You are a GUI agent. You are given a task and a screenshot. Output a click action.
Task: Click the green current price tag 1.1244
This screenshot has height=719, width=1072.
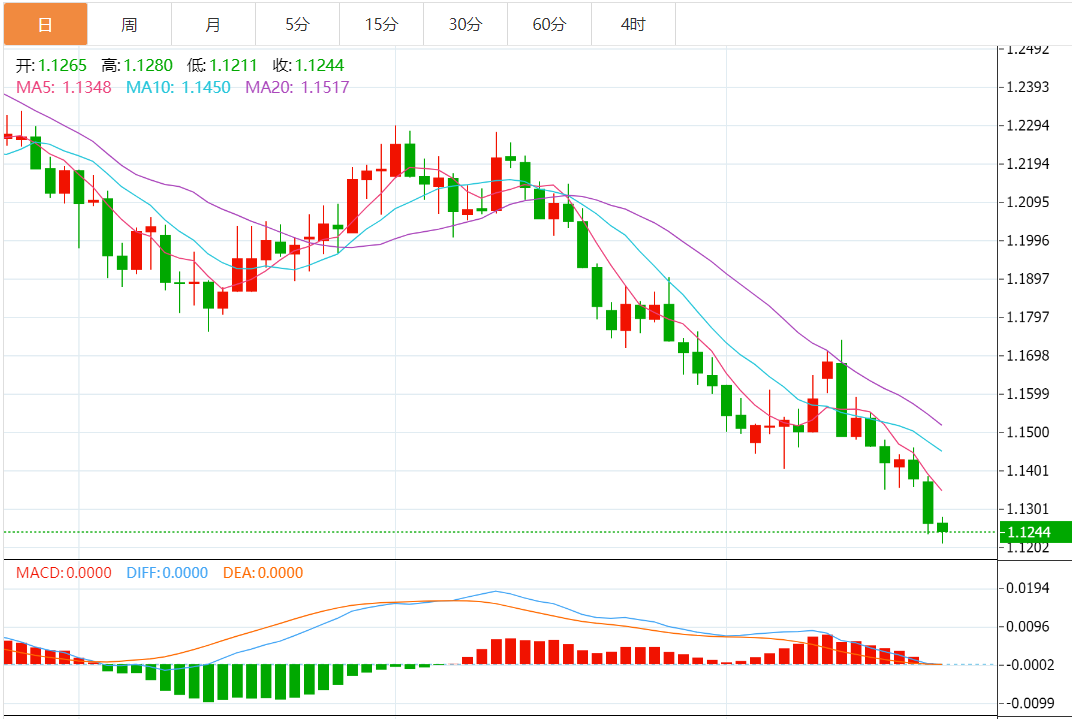coord(1035,532)
